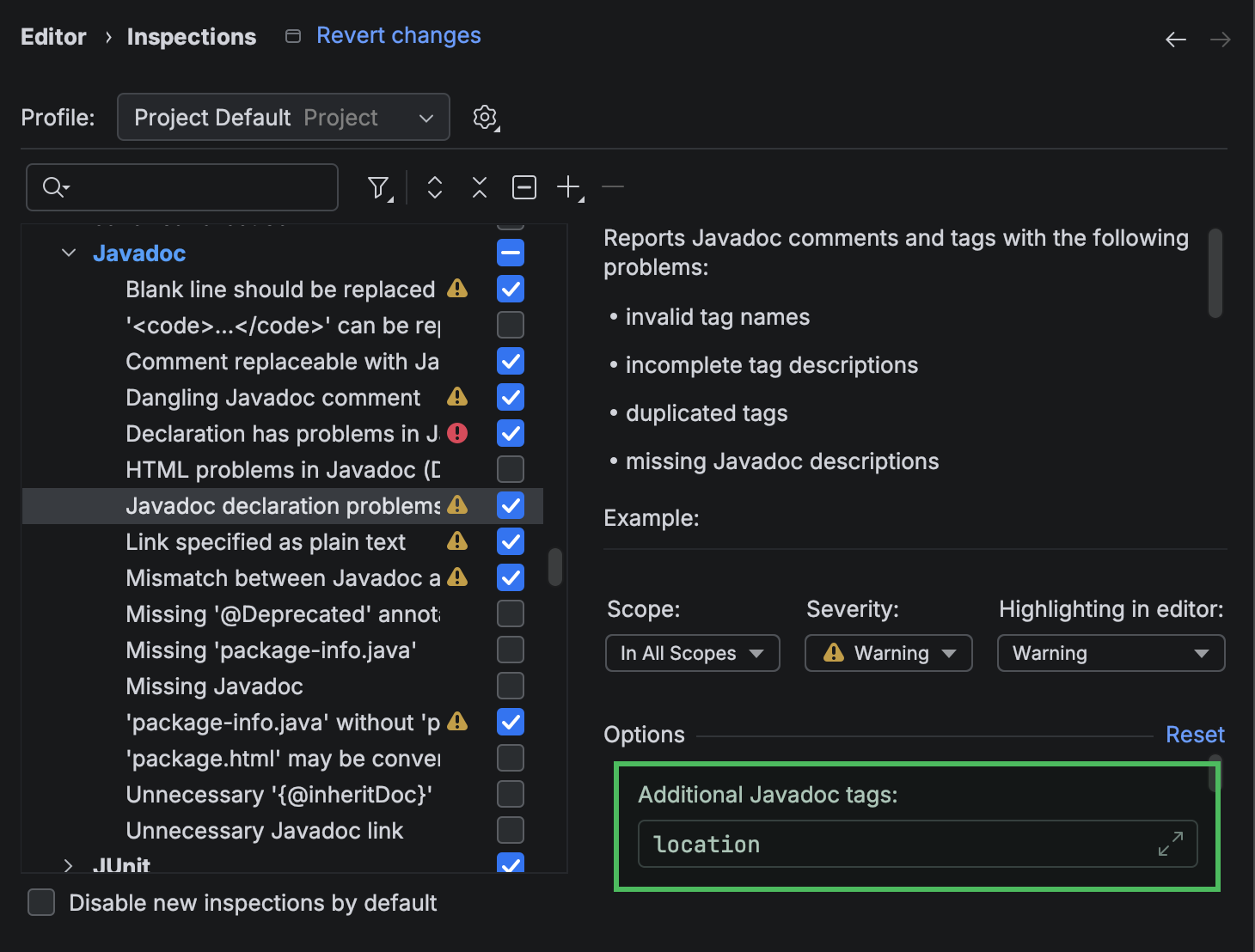Navigate back with the left arrow
This screenshot has width=1255, height=952.
(x=1176, y=40)
